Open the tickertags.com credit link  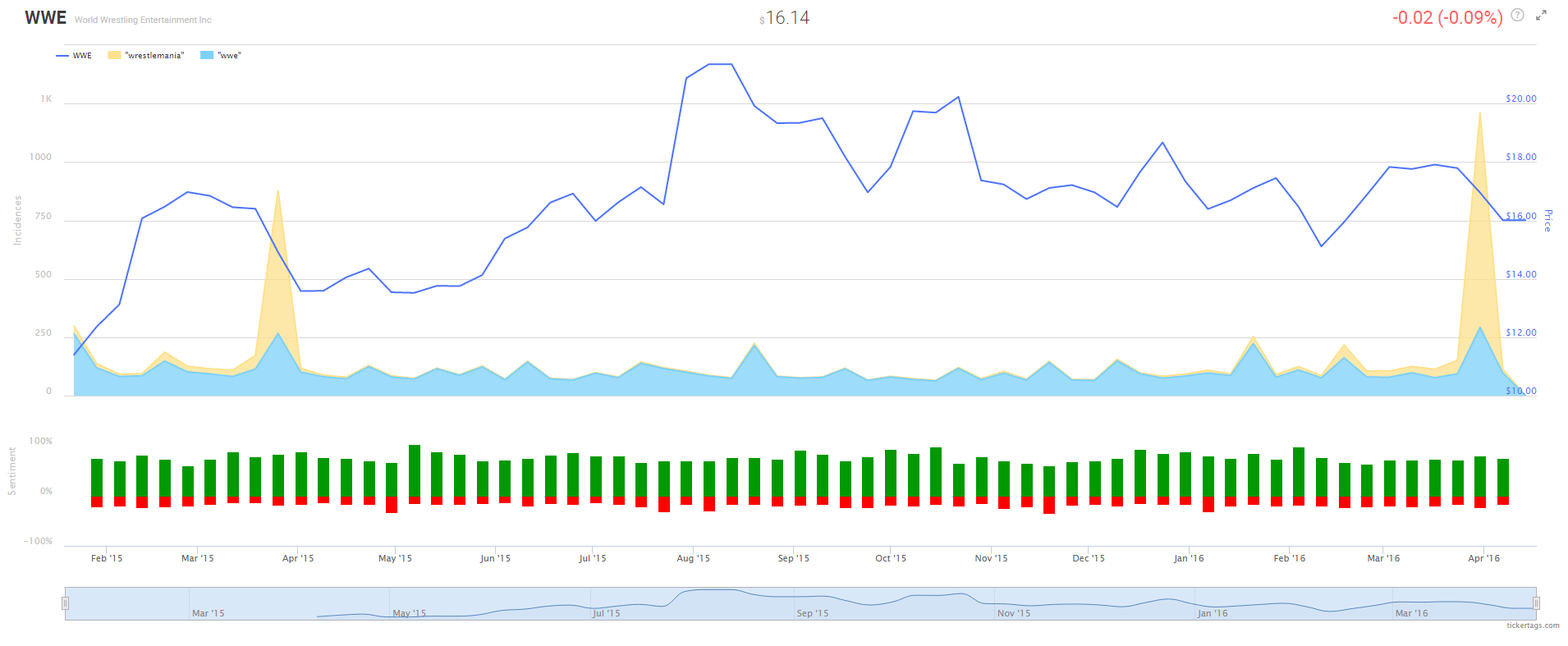click(1533, 625)
